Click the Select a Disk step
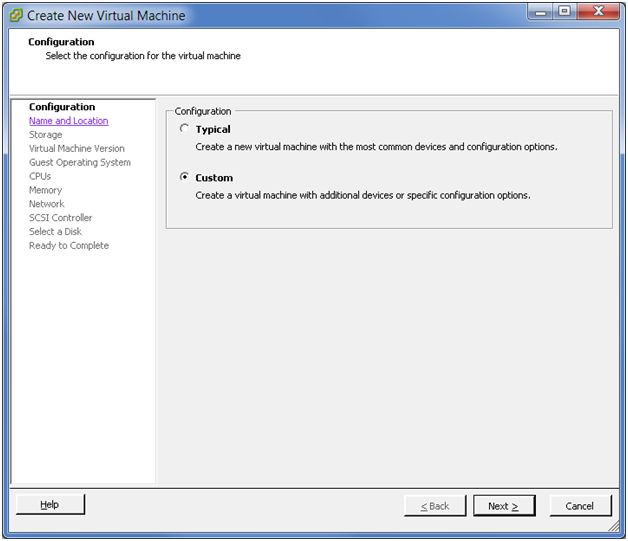 click(55, 231)
